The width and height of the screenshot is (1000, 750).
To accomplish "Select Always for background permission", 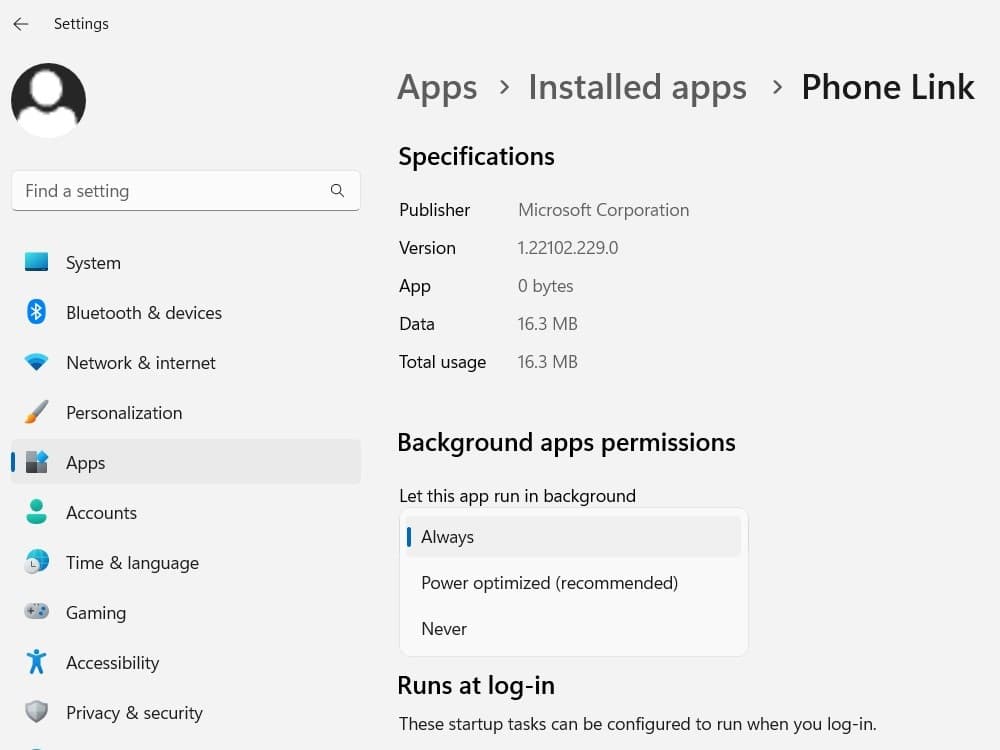I will [x=447, y=537].
